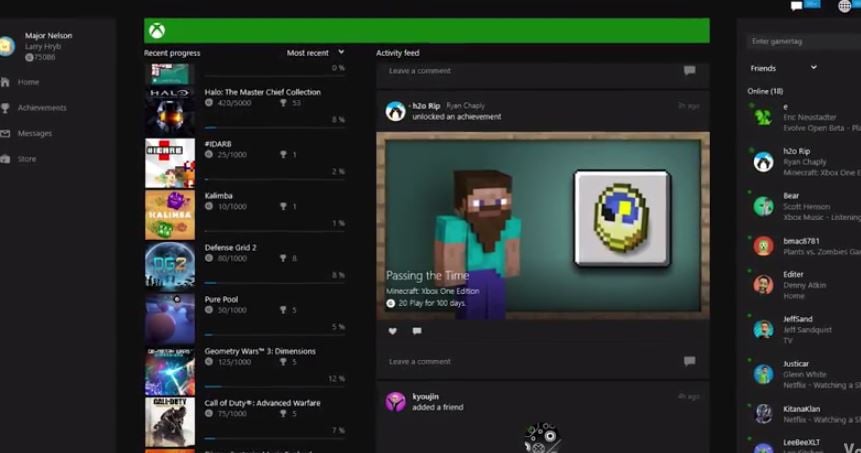The height and width of the screenshot is (453, 861).
Task: Open the Pure Pool game thumbnail
Action: [170, 318]
